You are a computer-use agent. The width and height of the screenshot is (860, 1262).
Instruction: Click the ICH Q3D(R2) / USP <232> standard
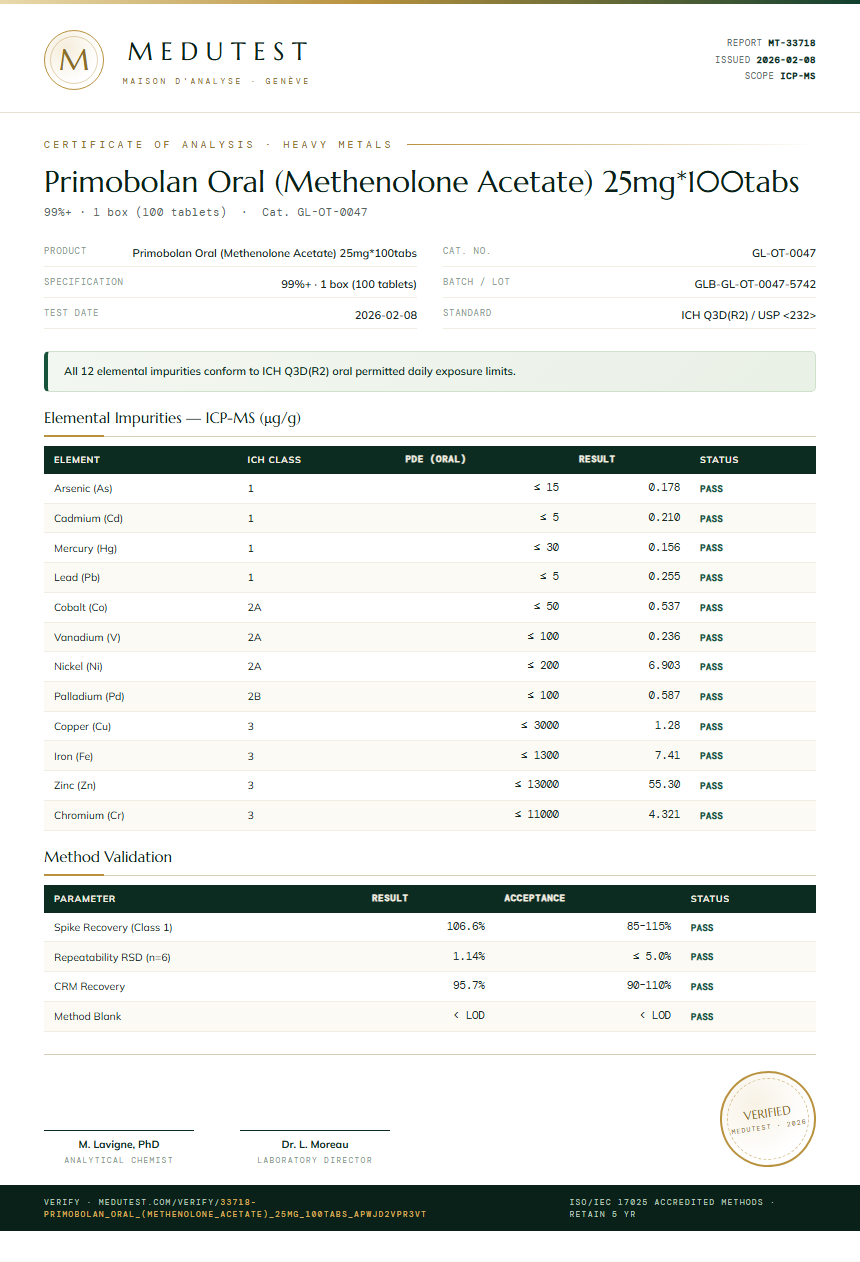[748, 315]
